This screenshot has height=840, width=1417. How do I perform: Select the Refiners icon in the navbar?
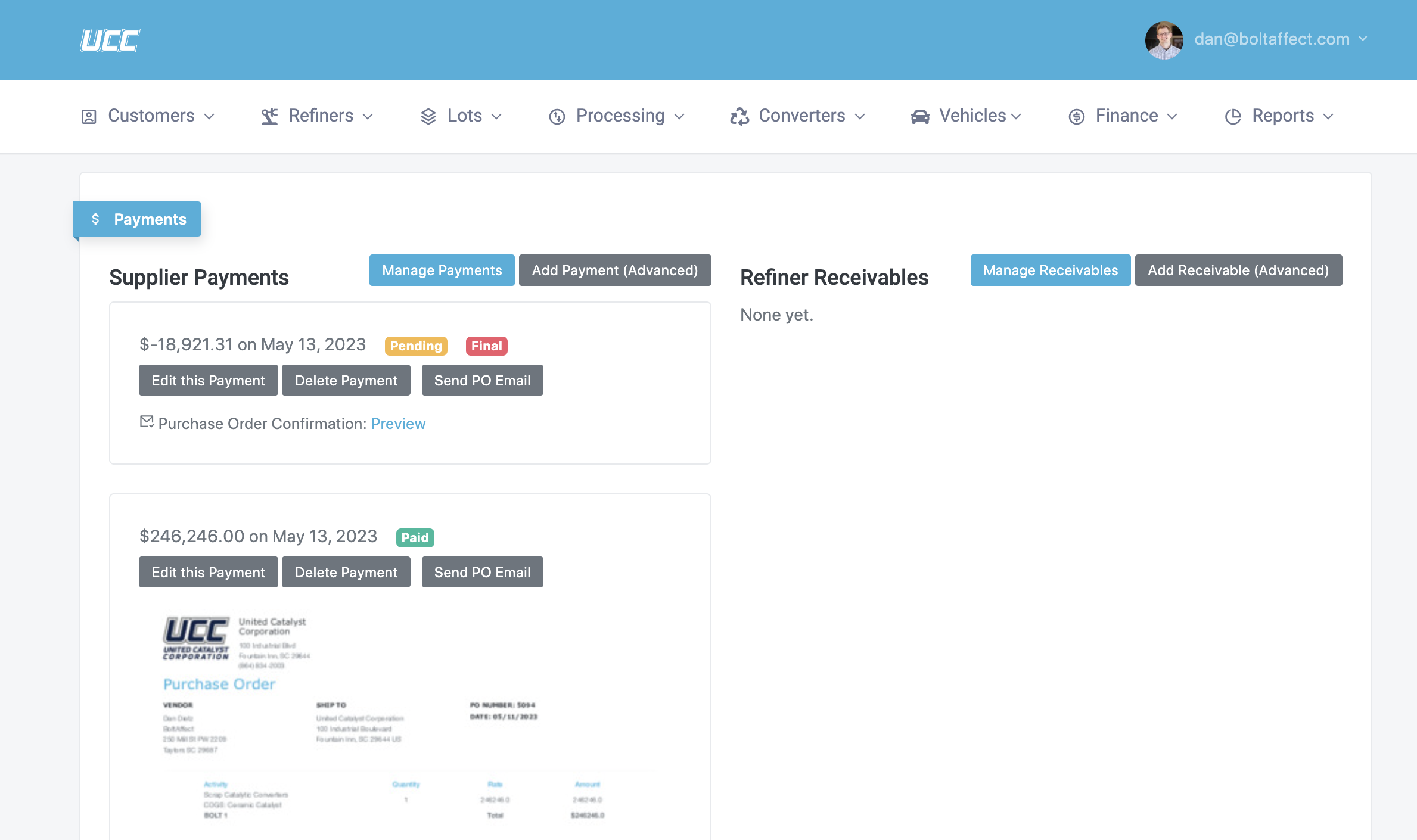270,116
